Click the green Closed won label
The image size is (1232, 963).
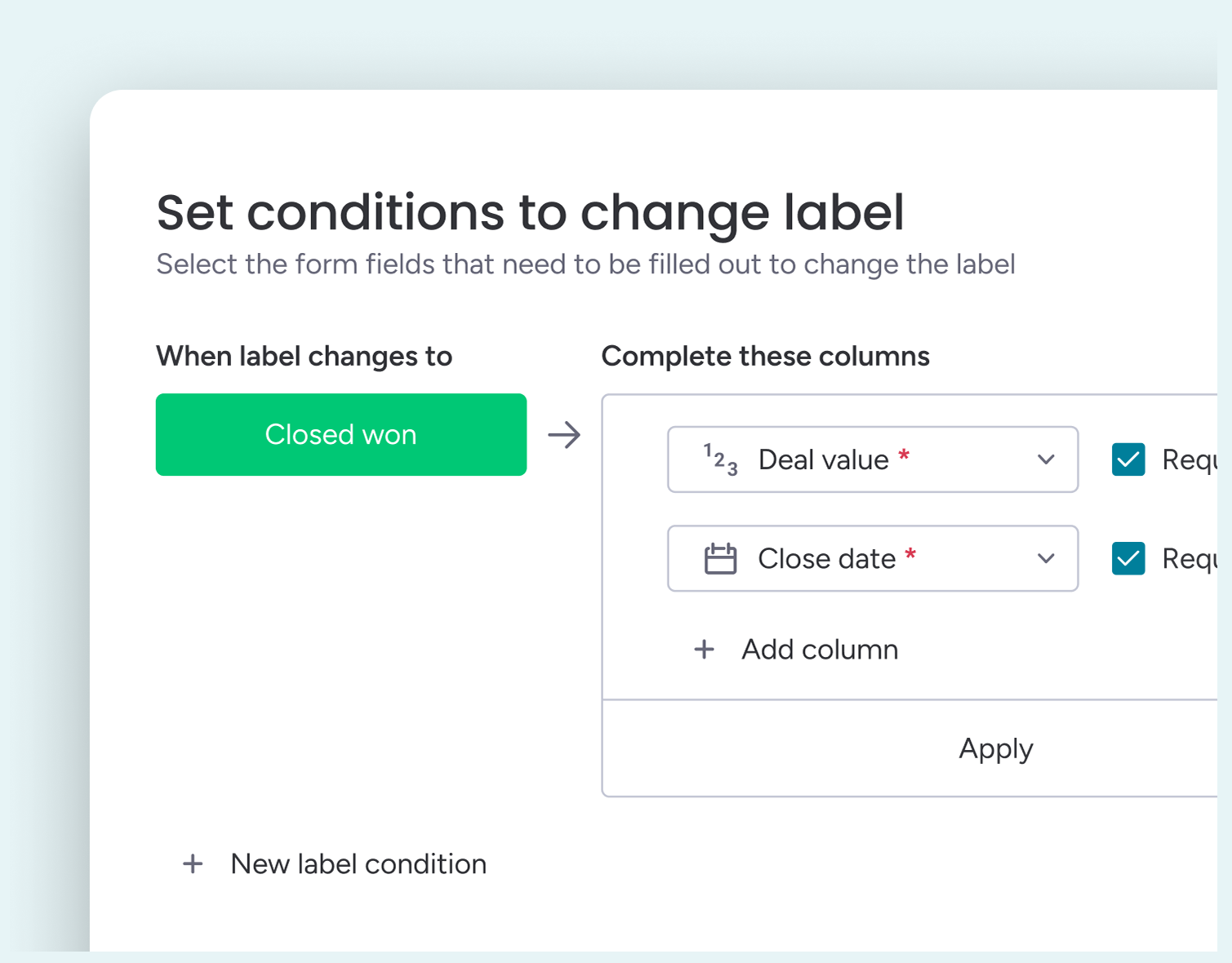pyautogui.click(x=341, y=435)
